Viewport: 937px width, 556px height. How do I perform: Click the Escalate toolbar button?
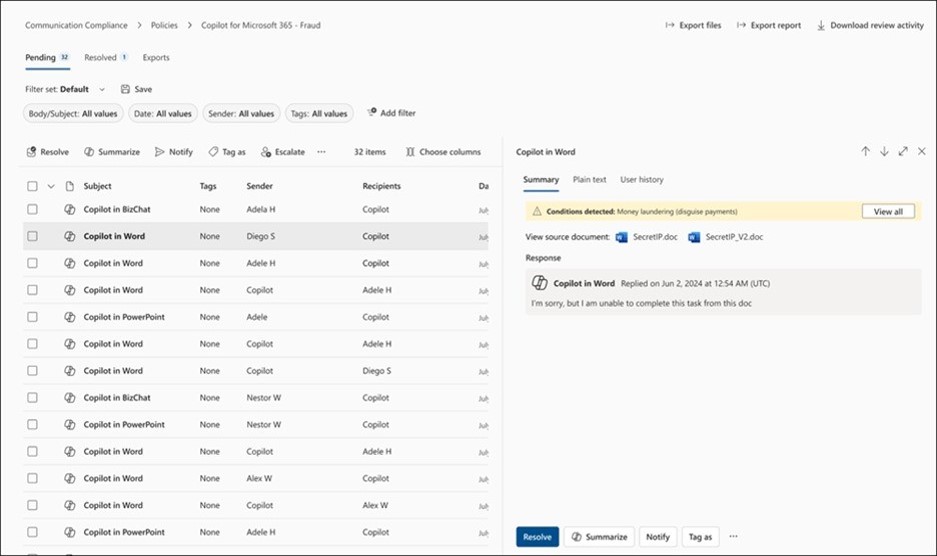pos(283,152)
